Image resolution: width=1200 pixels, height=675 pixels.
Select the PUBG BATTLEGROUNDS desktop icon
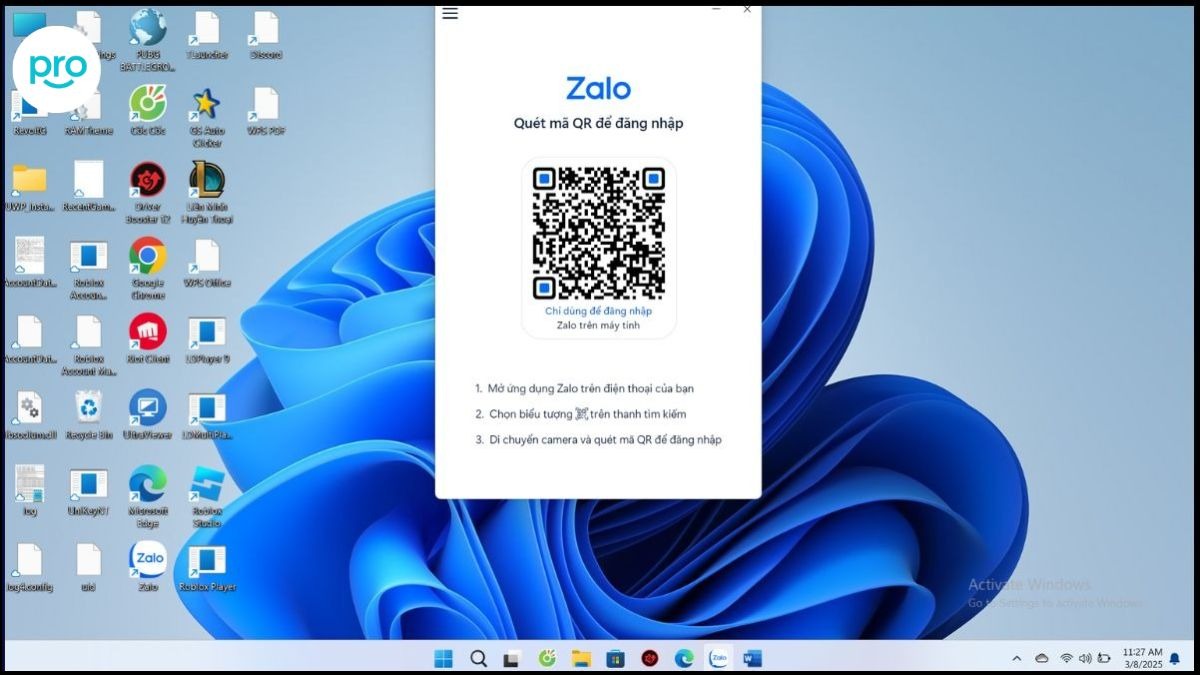(x=148, y=41)
